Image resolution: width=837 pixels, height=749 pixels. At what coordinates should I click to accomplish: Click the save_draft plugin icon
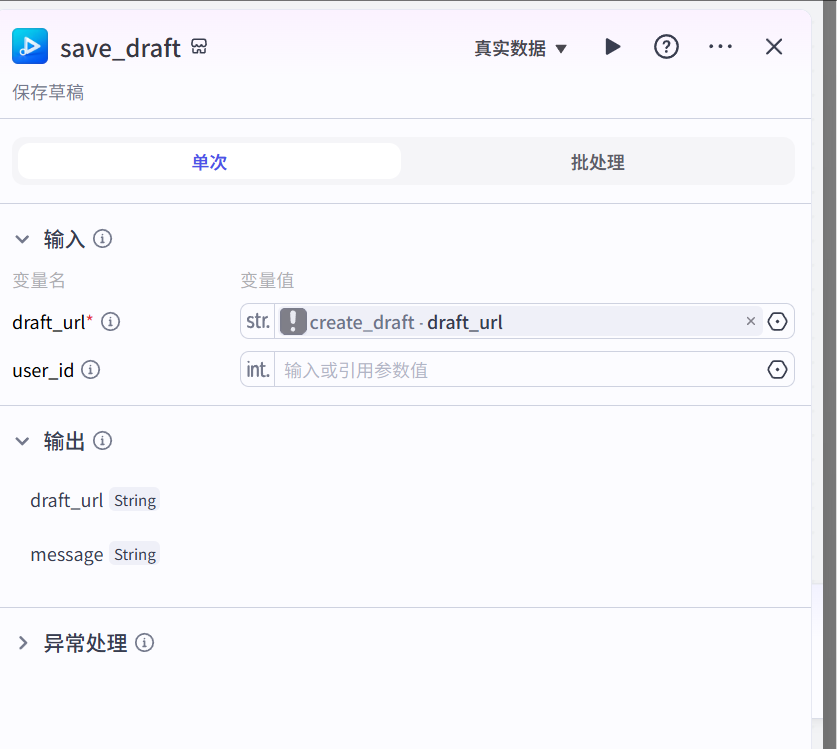pos(30,46)
